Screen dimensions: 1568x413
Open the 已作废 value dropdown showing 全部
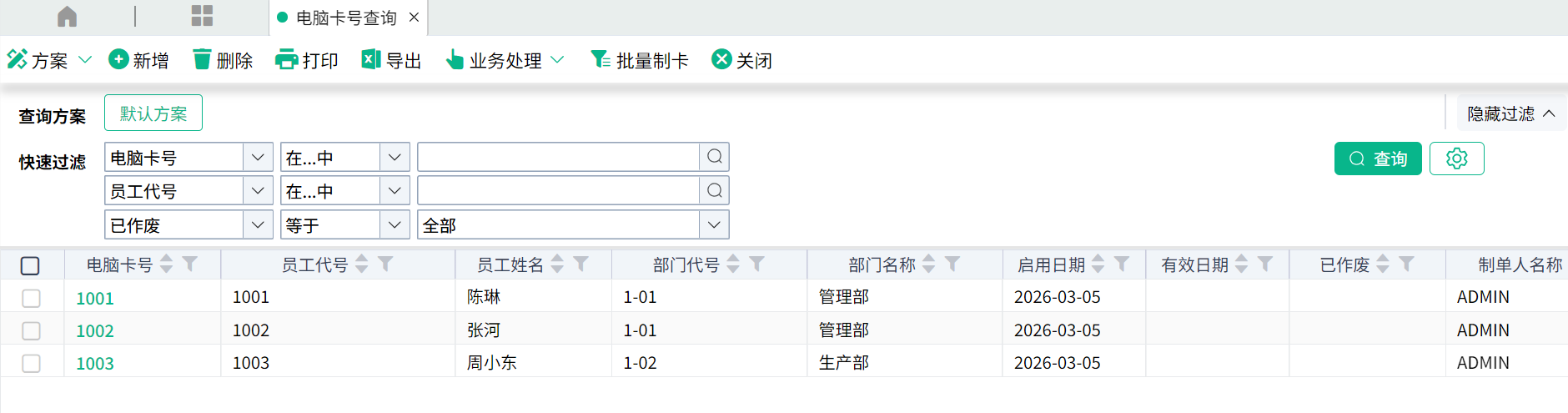[x=713, y=225]
